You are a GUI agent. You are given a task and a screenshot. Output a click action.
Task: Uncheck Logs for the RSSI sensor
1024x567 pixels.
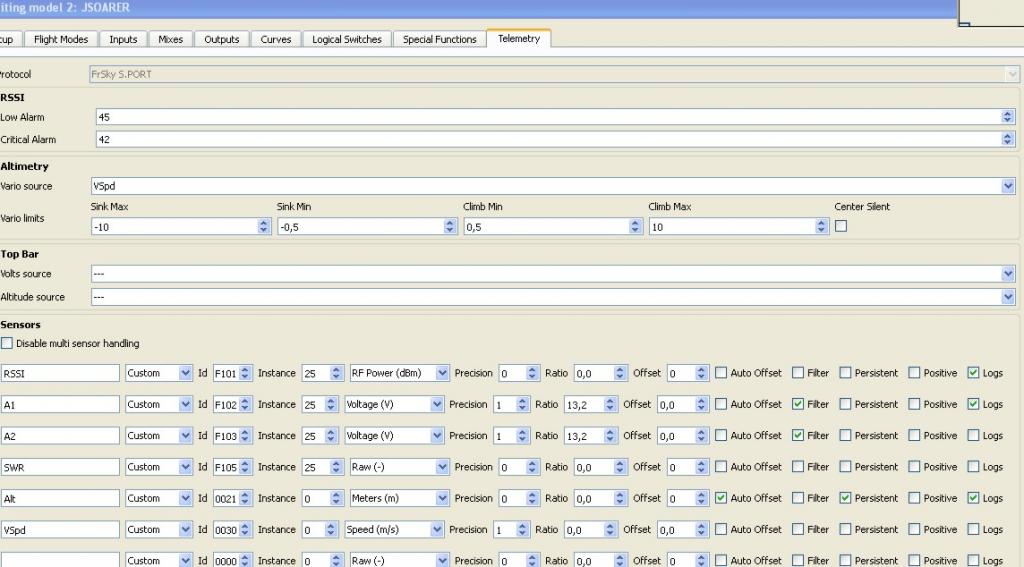pos(973,373)
